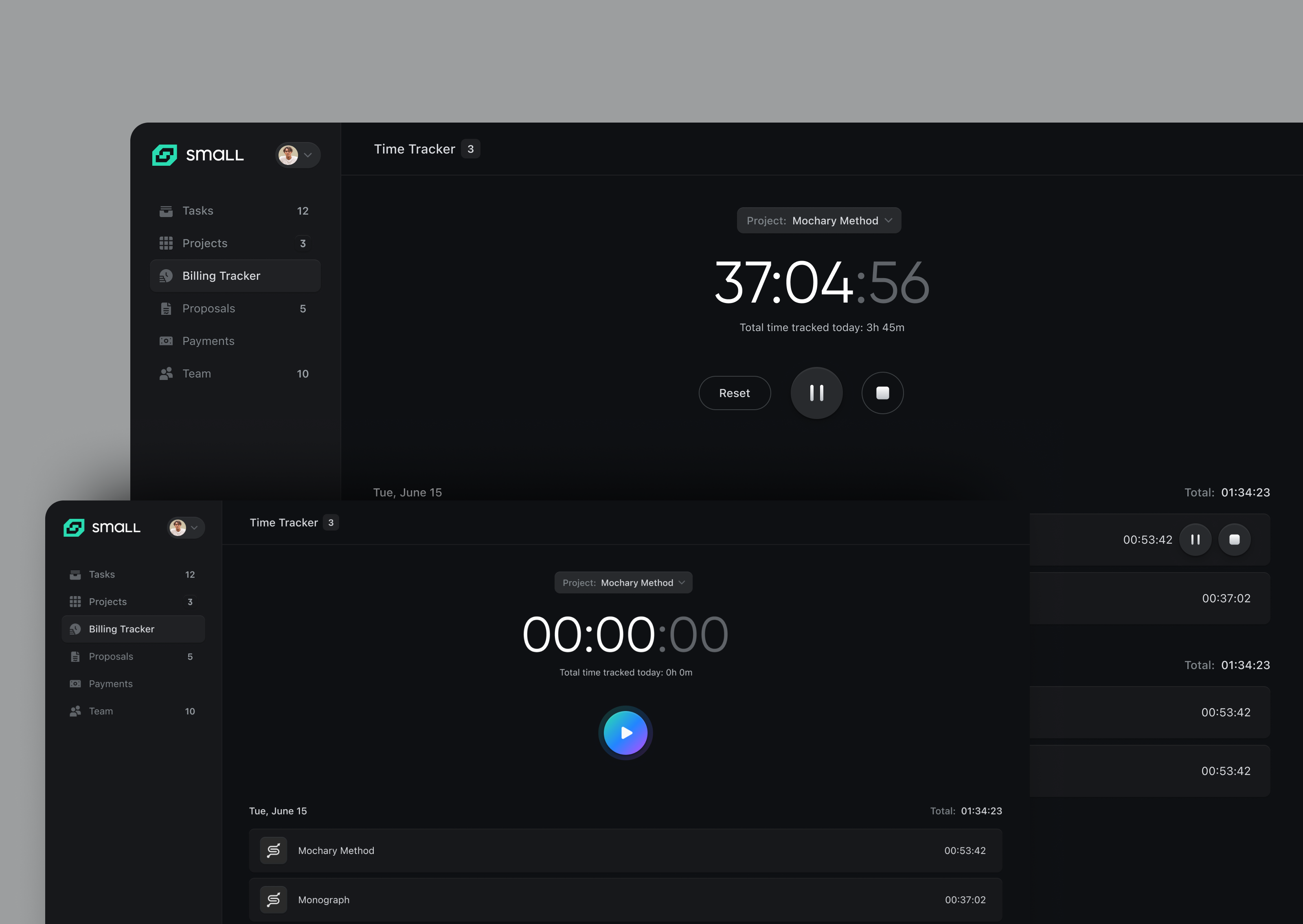Expand the user avatar menu
Screen dimensions: 1303x924
298,155
